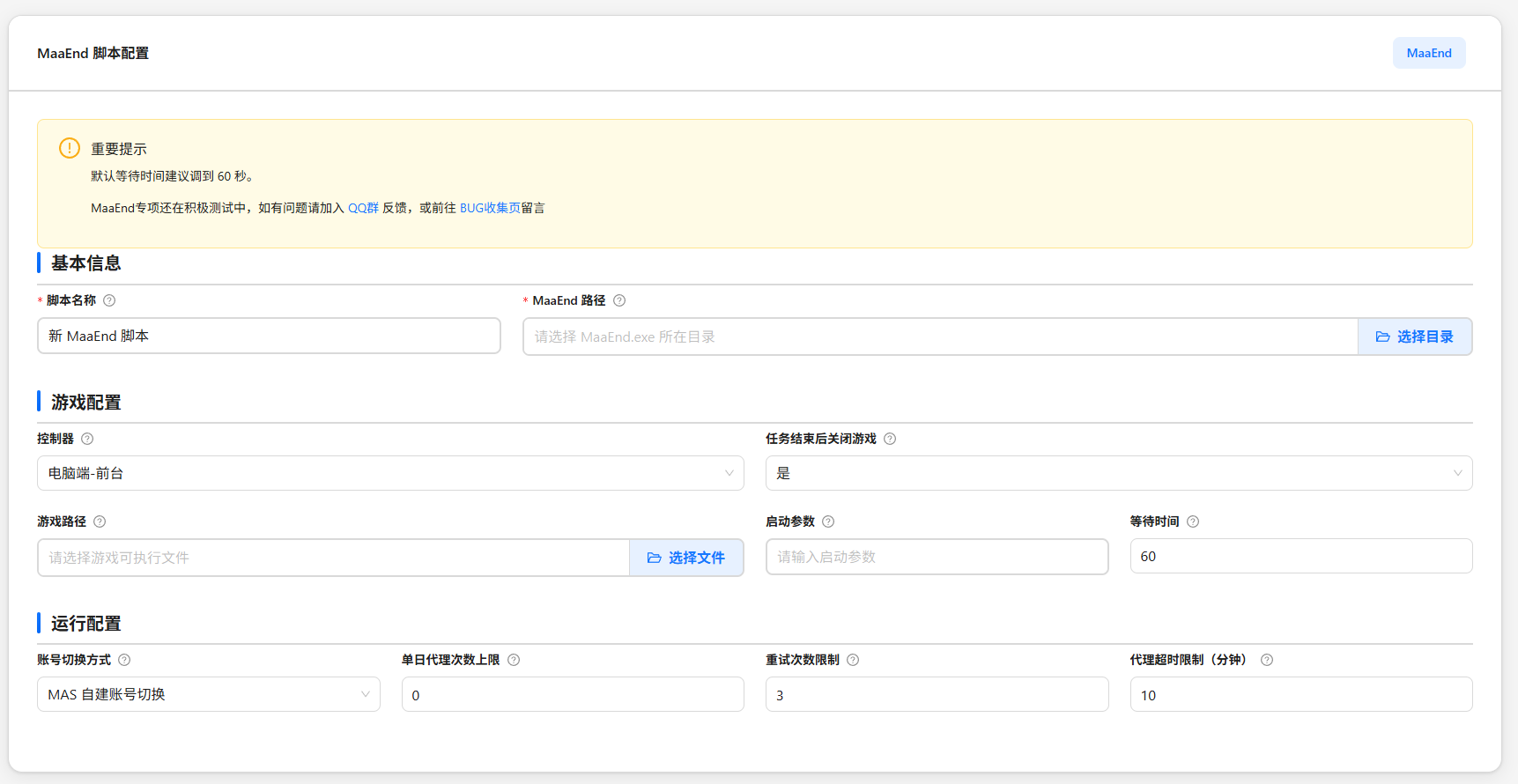Click the text 默认等待时间建议调到 60 秒。
Viewport: 1518px width, 784px height.
(x=174, y=176)
